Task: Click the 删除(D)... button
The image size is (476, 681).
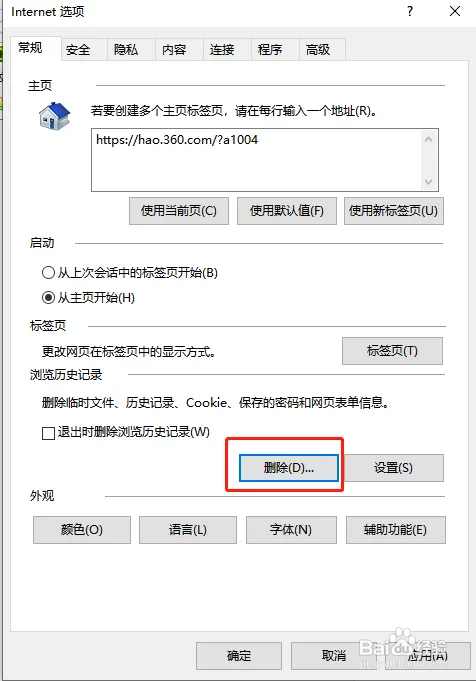Action: (289, 468)
